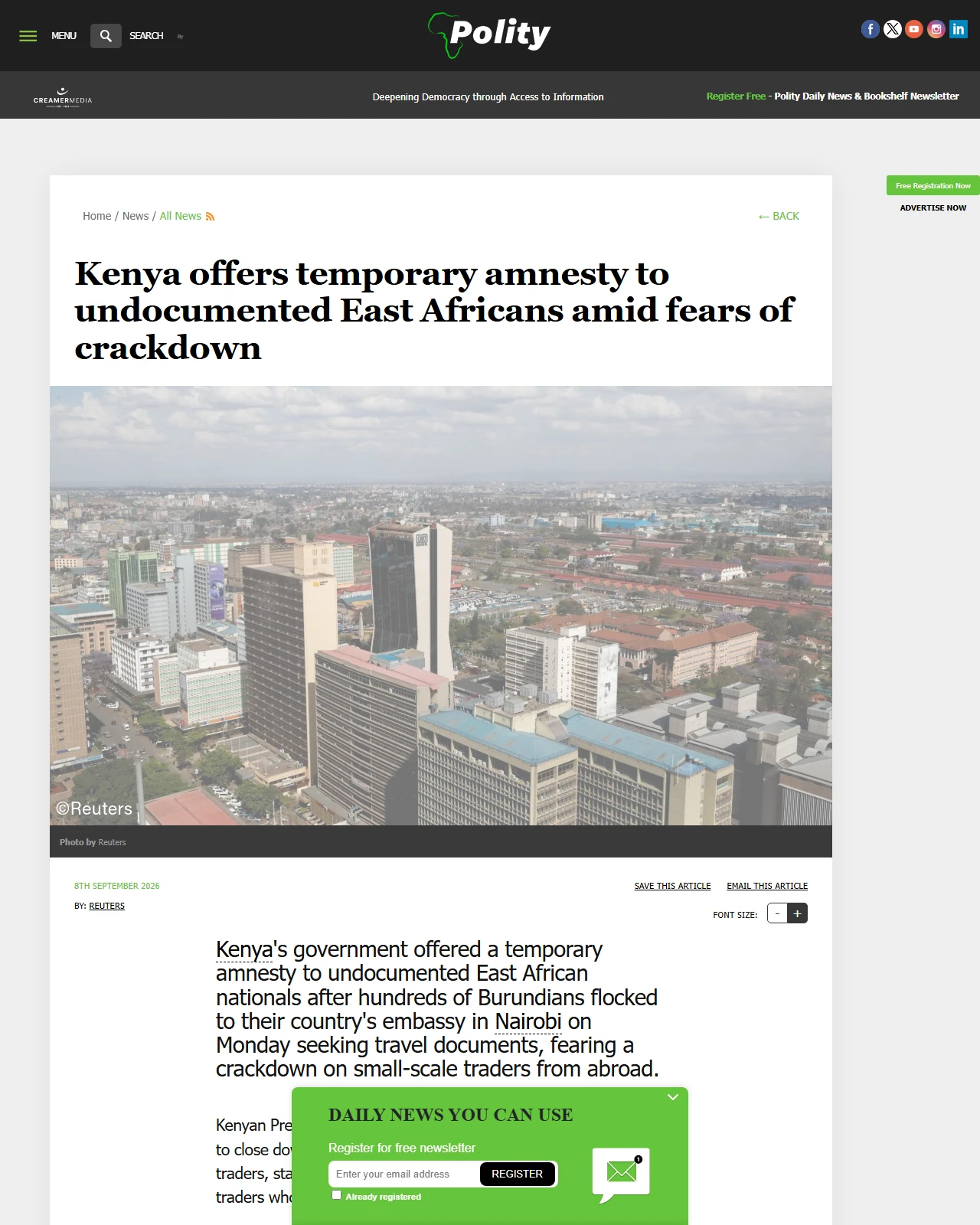The image size is (980, 1225).
Task: Open the Polity logo homepage
Action: [x=490, y=35]
